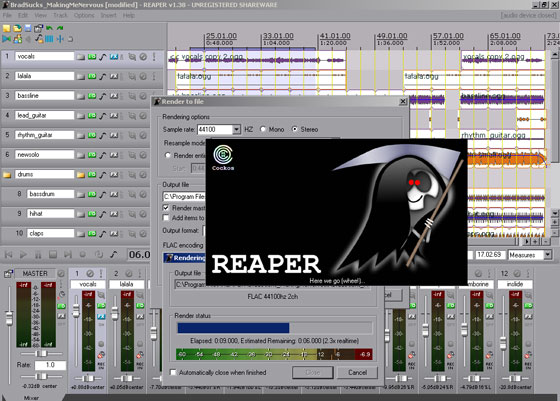Click the rhythm_guitar track name field
Screen dimensions: 560x401
pos(45,135)
